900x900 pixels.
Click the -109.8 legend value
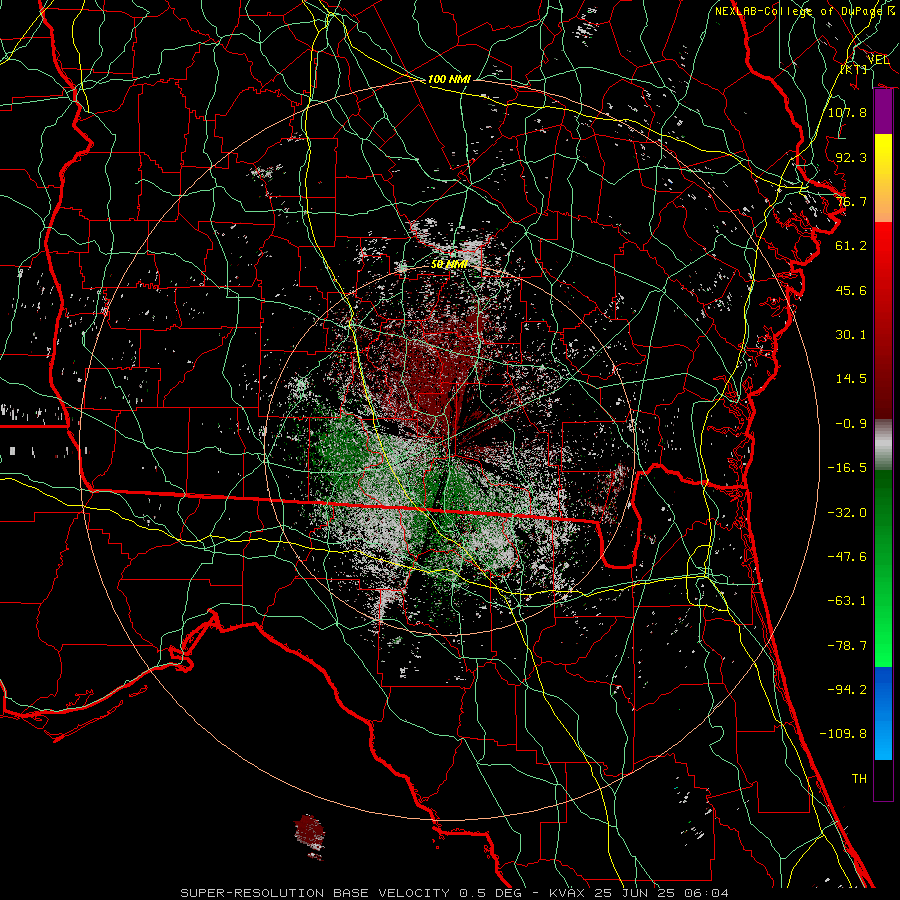(x=843, y=734)
